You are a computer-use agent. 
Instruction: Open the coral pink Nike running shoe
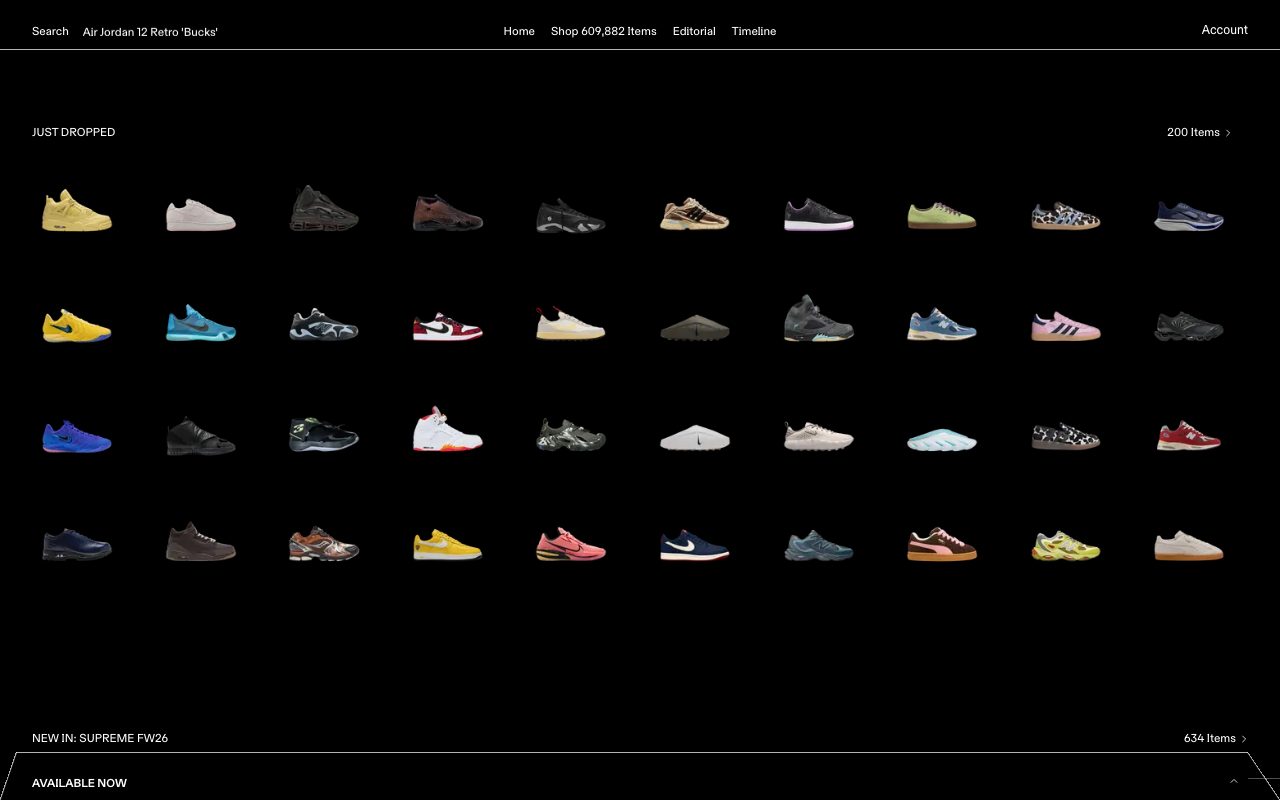(x=571, y=545)
